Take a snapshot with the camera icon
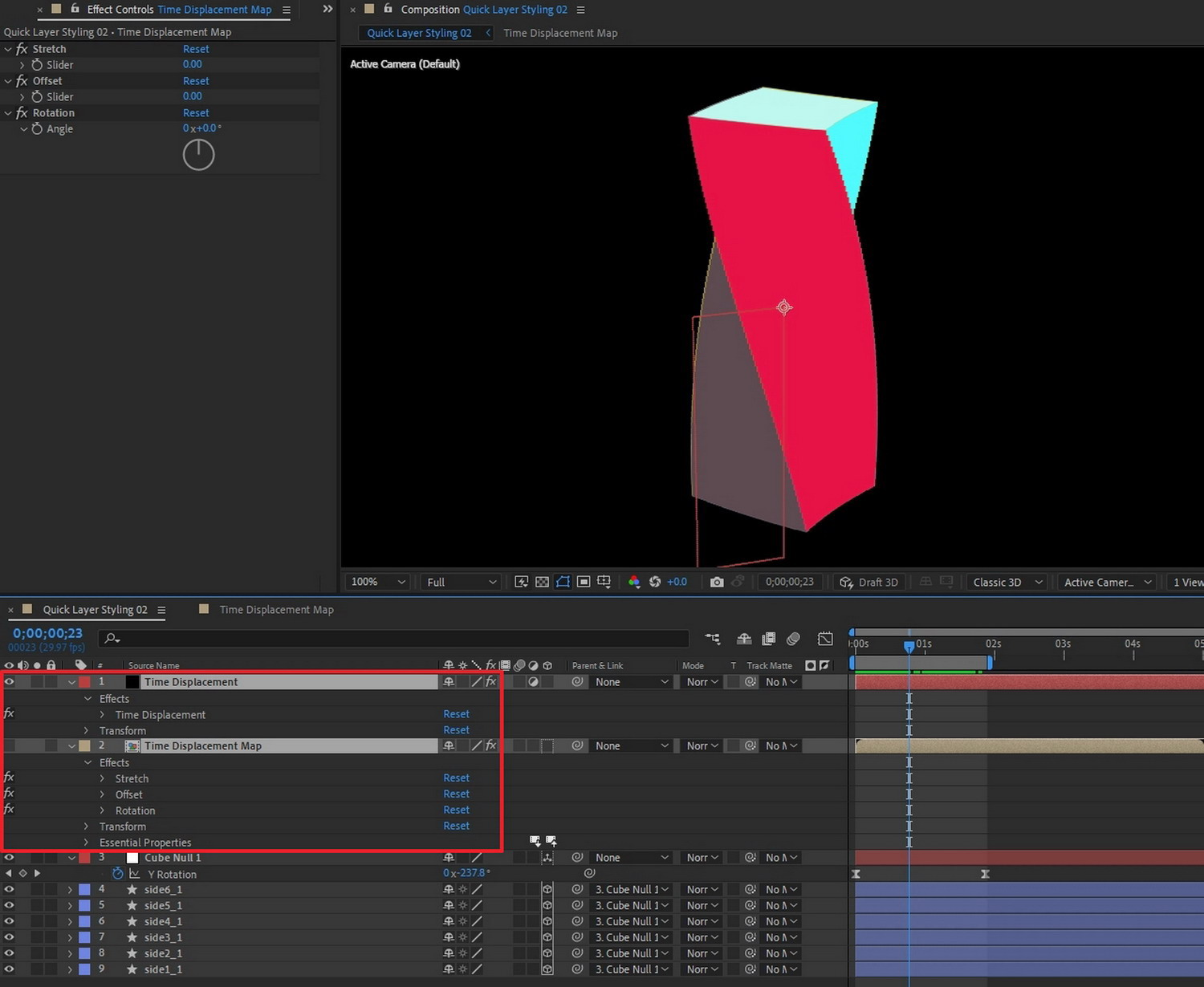 click(x=717, y=582)
